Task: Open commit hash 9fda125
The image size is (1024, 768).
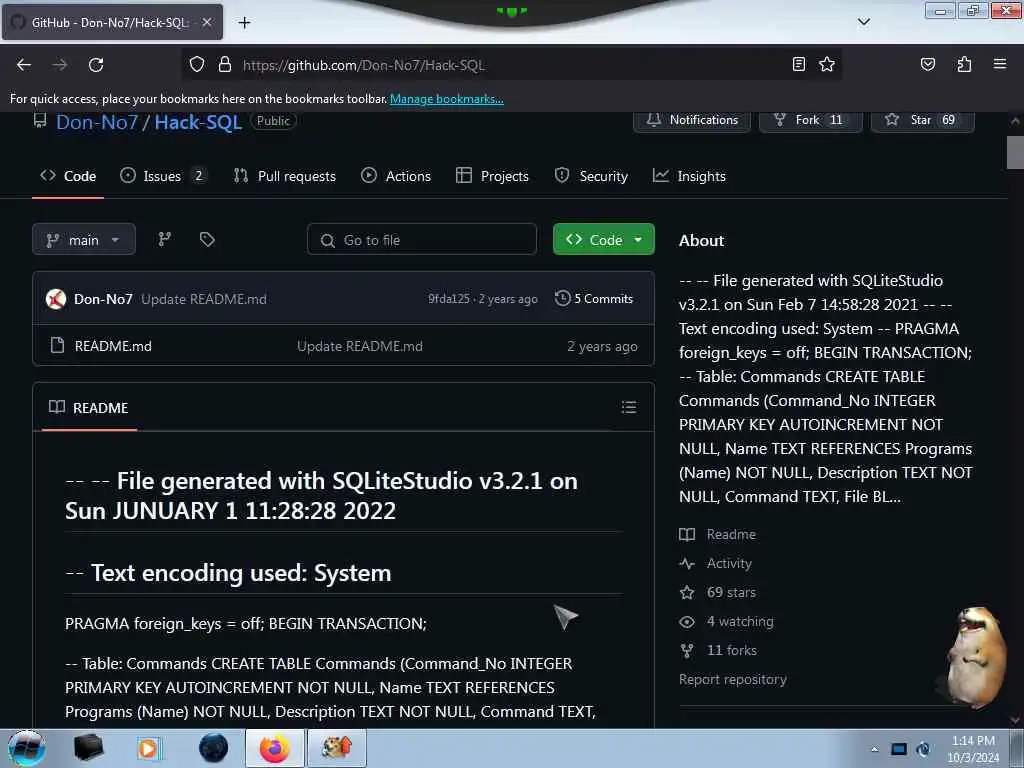Action: [449, 299]
